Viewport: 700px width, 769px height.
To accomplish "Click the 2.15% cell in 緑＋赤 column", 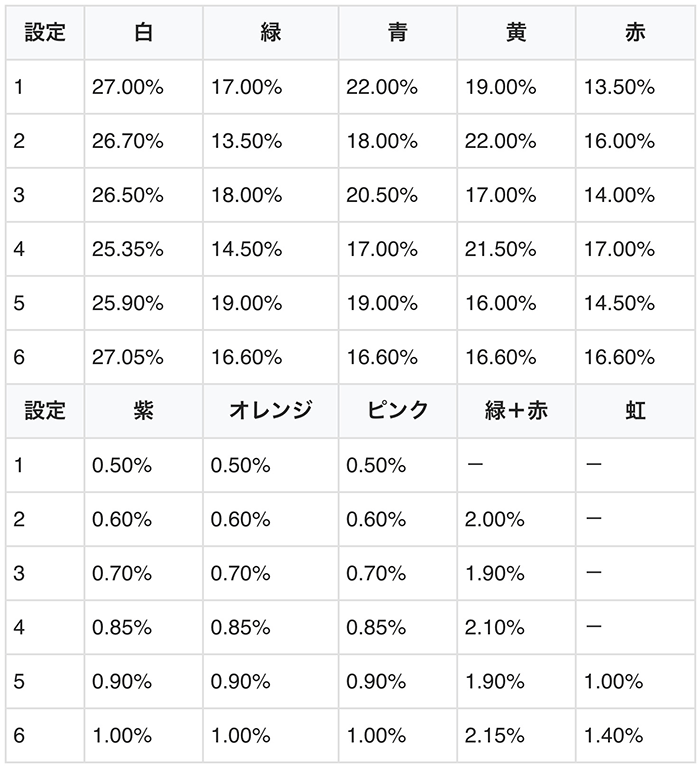I will coord(495,735).
